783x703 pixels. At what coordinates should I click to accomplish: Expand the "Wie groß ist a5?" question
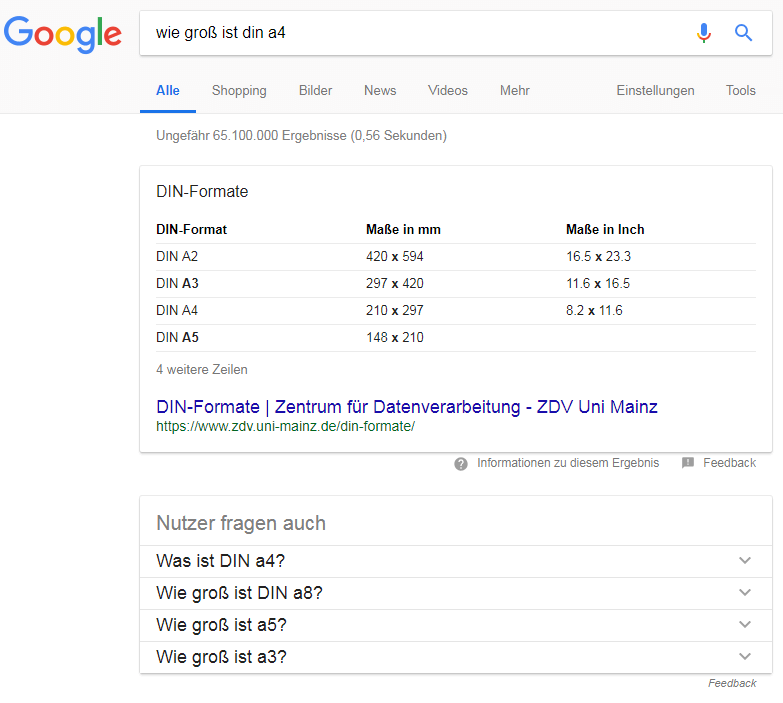(x=456, y=625)
